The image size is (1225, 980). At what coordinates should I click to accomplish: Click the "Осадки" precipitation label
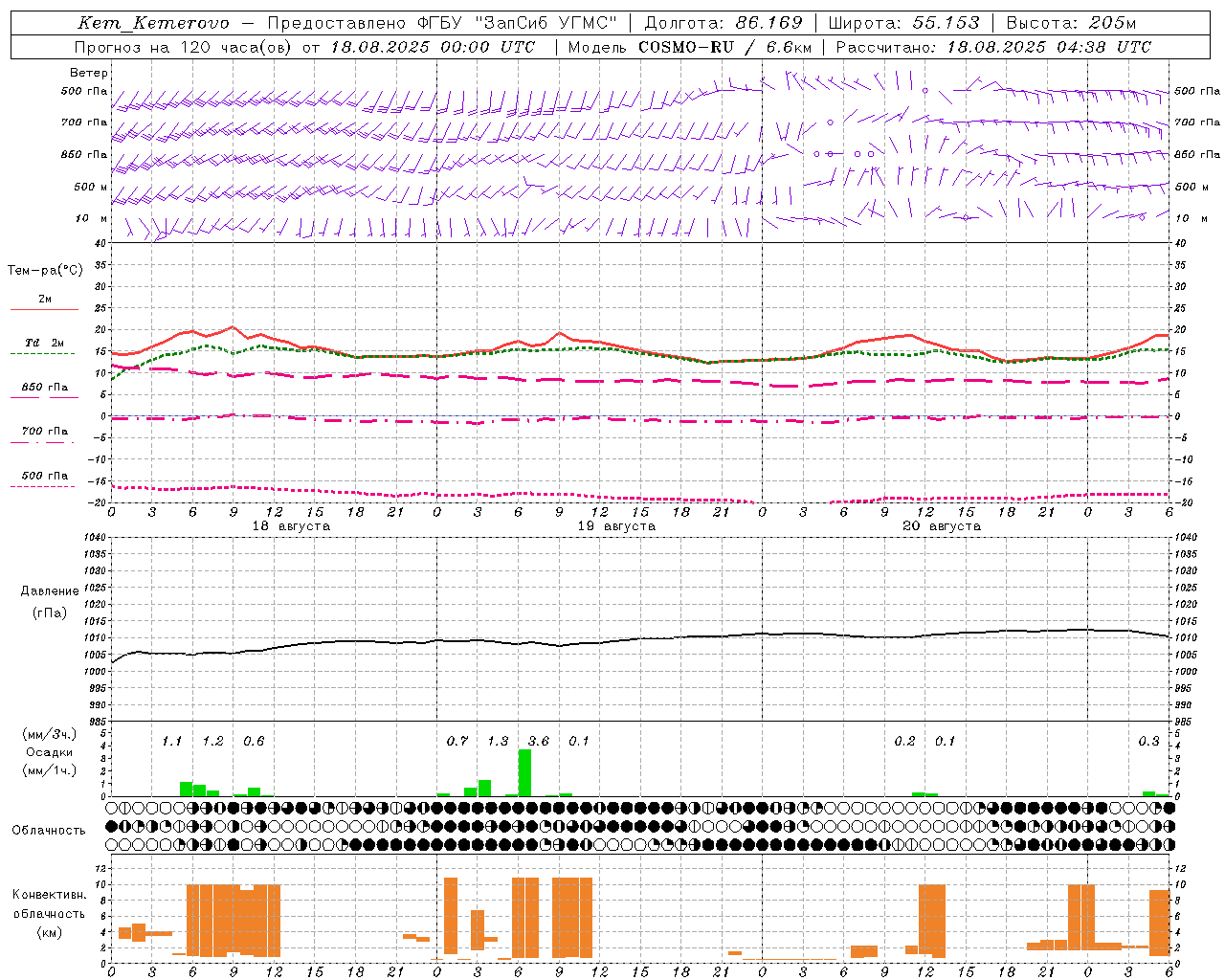point(49,753)
